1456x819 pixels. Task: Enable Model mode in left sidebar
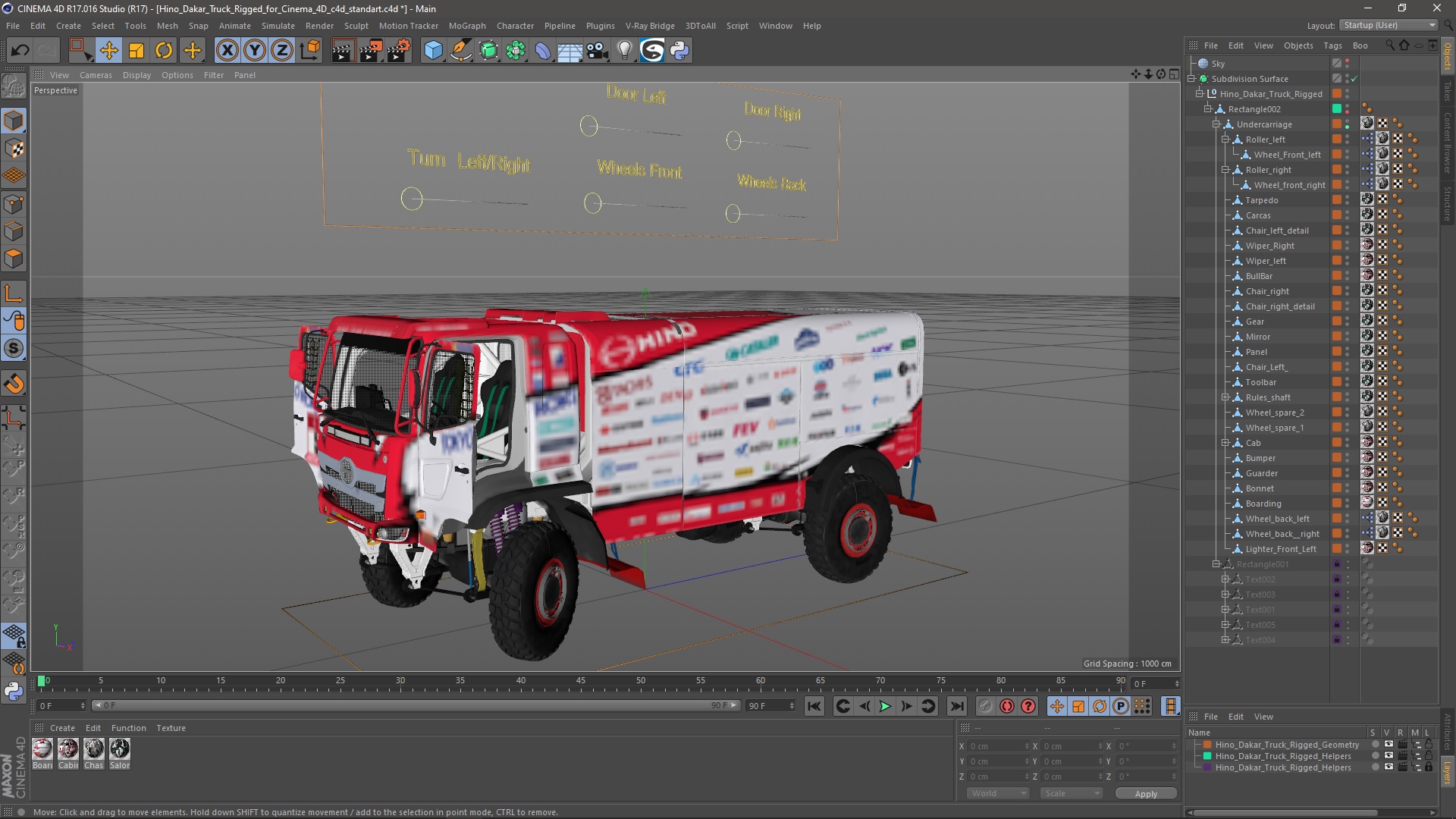14,121
